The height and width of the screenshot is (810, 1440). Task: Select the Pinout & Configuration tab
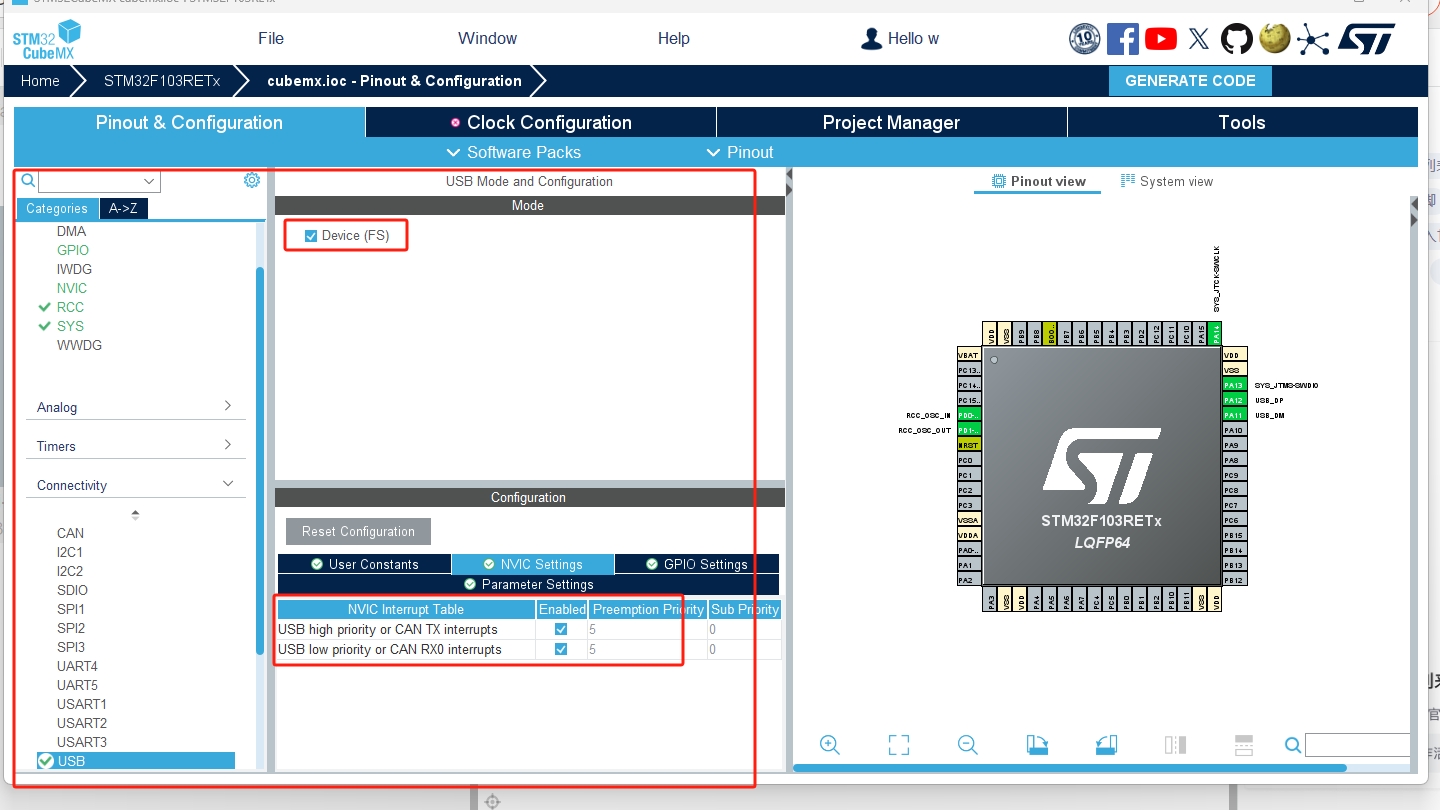point(189,122)
